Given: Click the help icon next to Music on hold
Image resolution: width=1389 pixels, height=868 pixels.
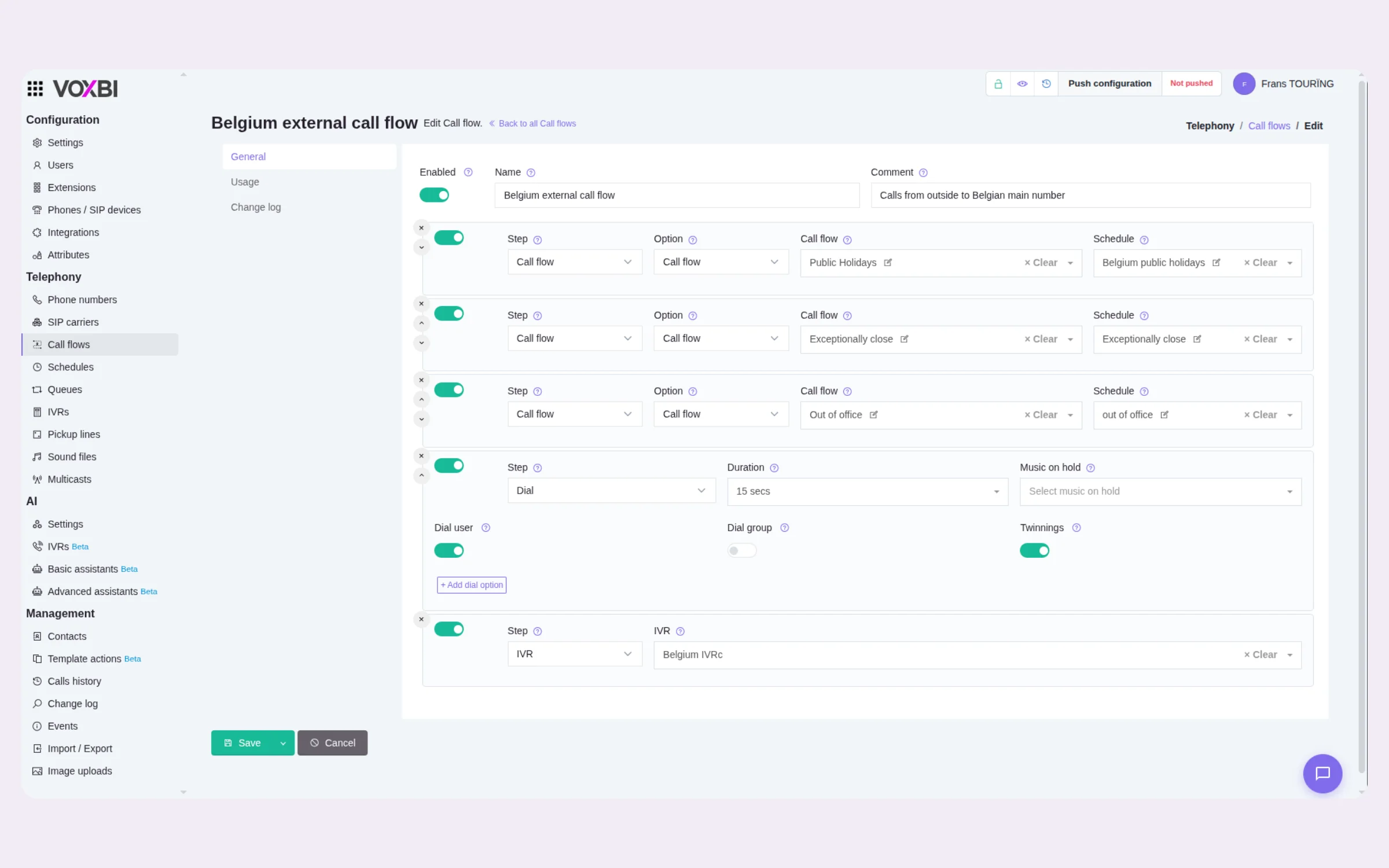Looking at the screenshot, I should click(x=1090, y=468).
